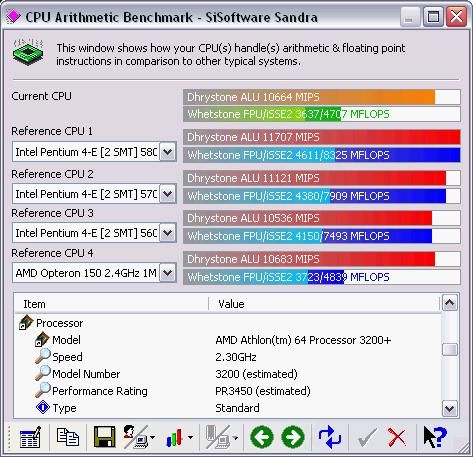Viewport: 473px width, 457px height.
Task: Click Reference CPU 3 Whetstone 4150/7493 bar
Action: [322, 236]
